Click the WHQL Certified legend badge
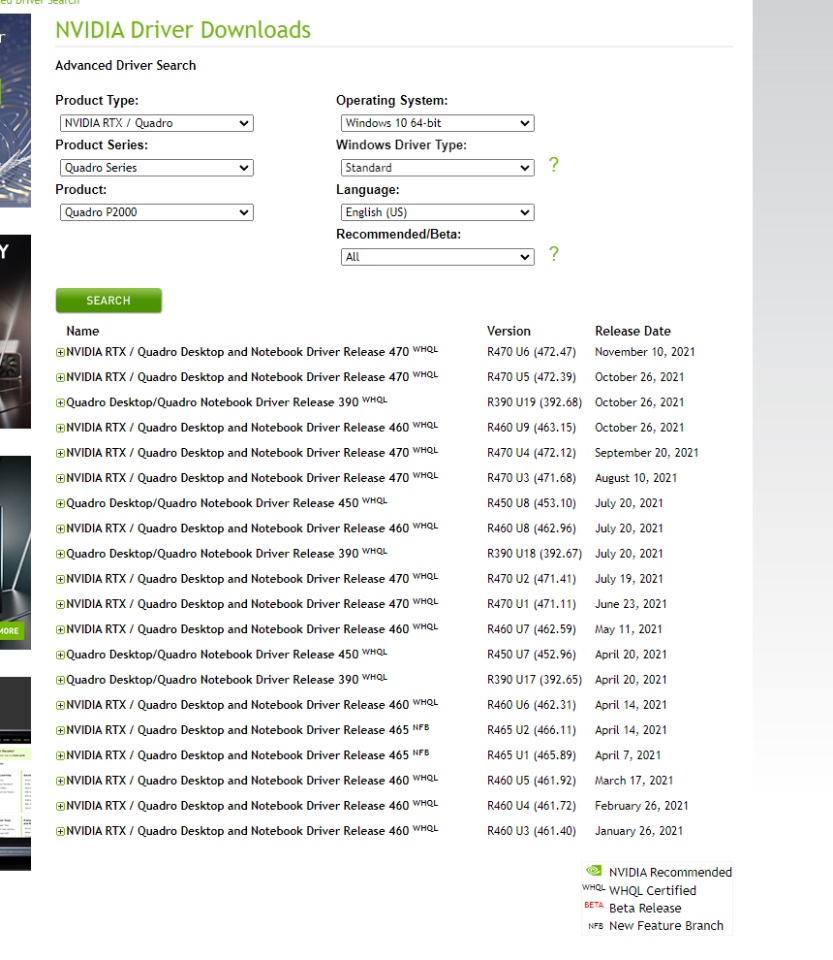Viewport: 833px width, 960px height. click(x=593, y=888)
